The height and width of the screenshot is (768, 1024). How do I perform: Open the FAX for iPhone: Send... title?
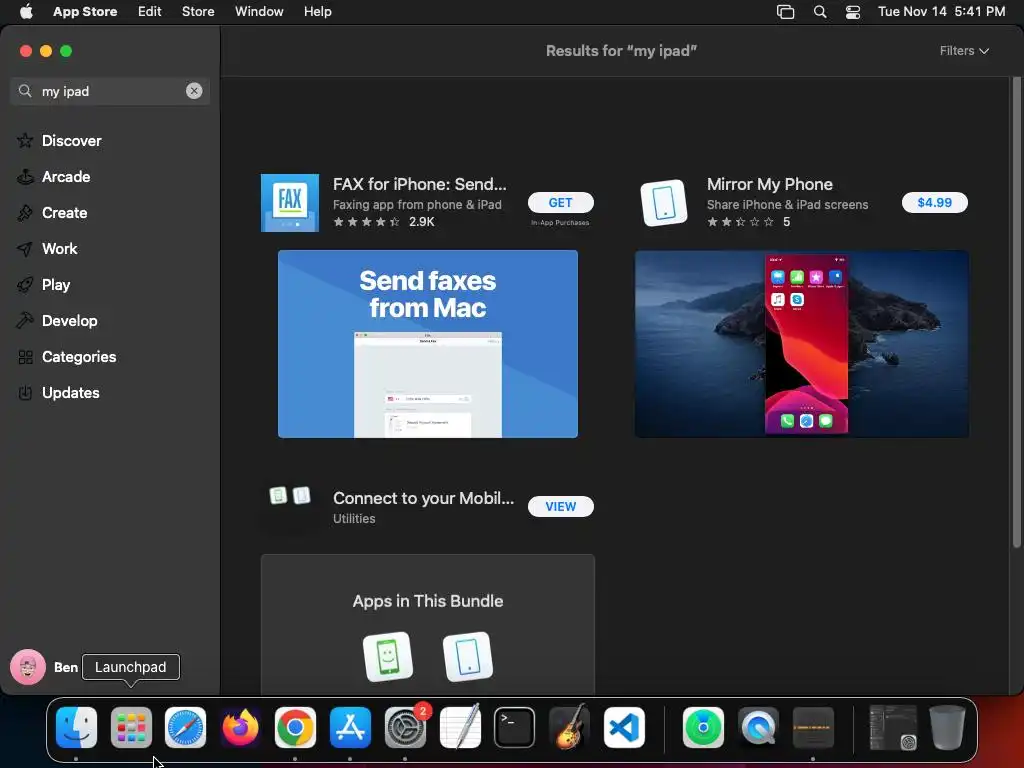419,184
